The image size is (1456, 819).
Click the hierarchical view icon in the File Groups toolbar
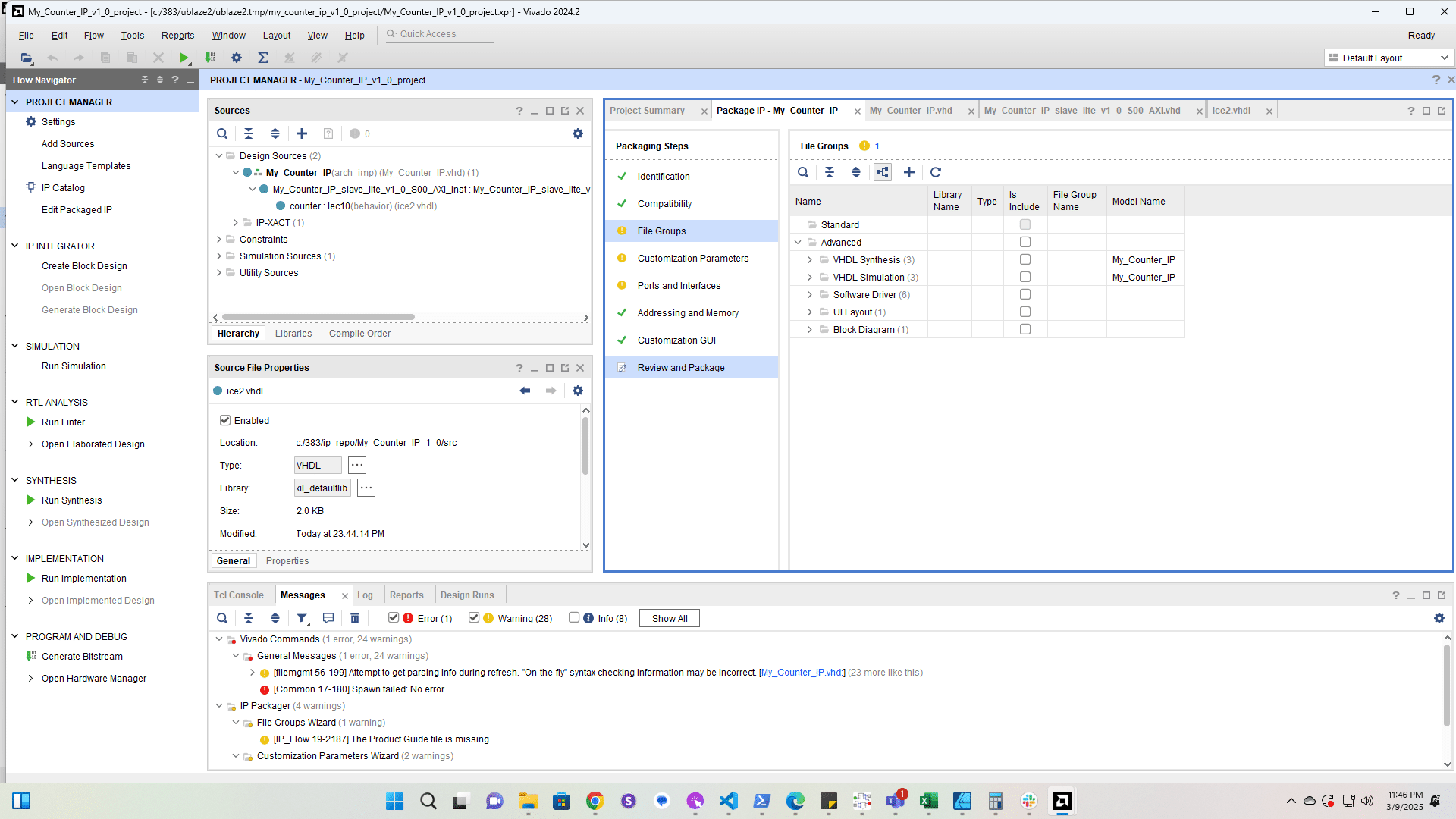(x=883, y=172)
